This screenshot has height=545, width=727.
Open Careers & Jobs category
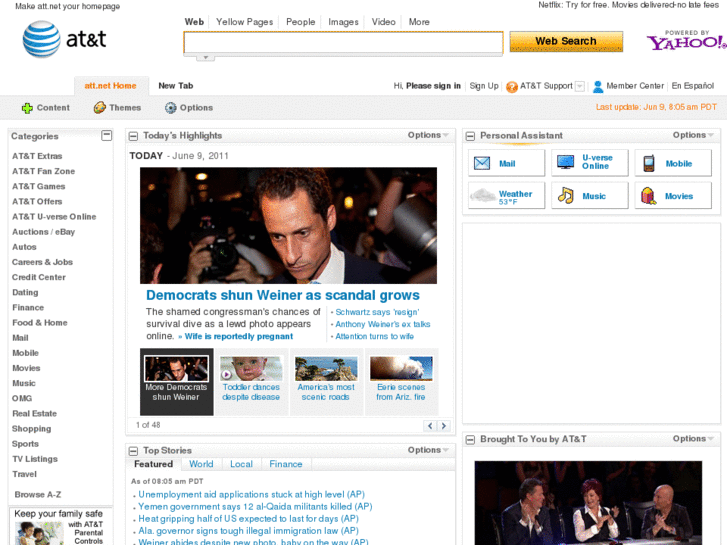pyautogui.click(x=42, y=262)
